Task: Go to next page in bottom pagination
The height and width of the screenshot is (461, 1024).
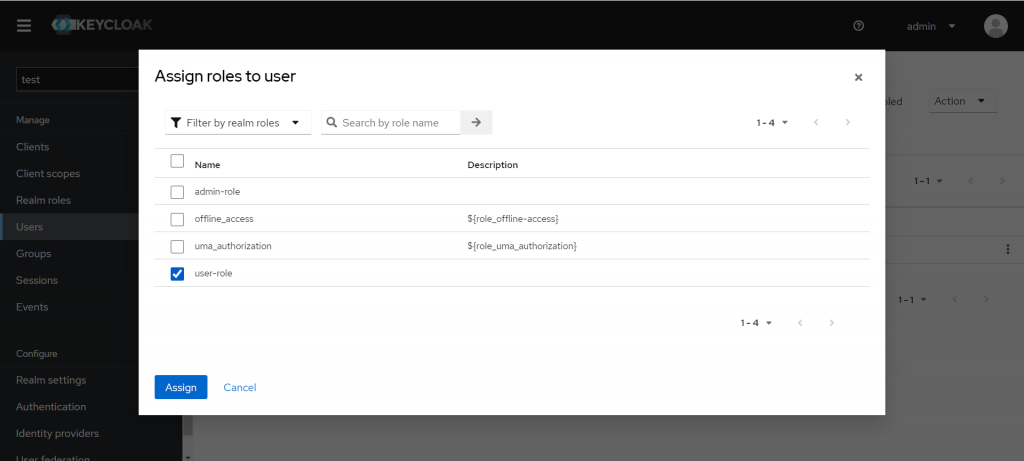Action: (831, 323)
